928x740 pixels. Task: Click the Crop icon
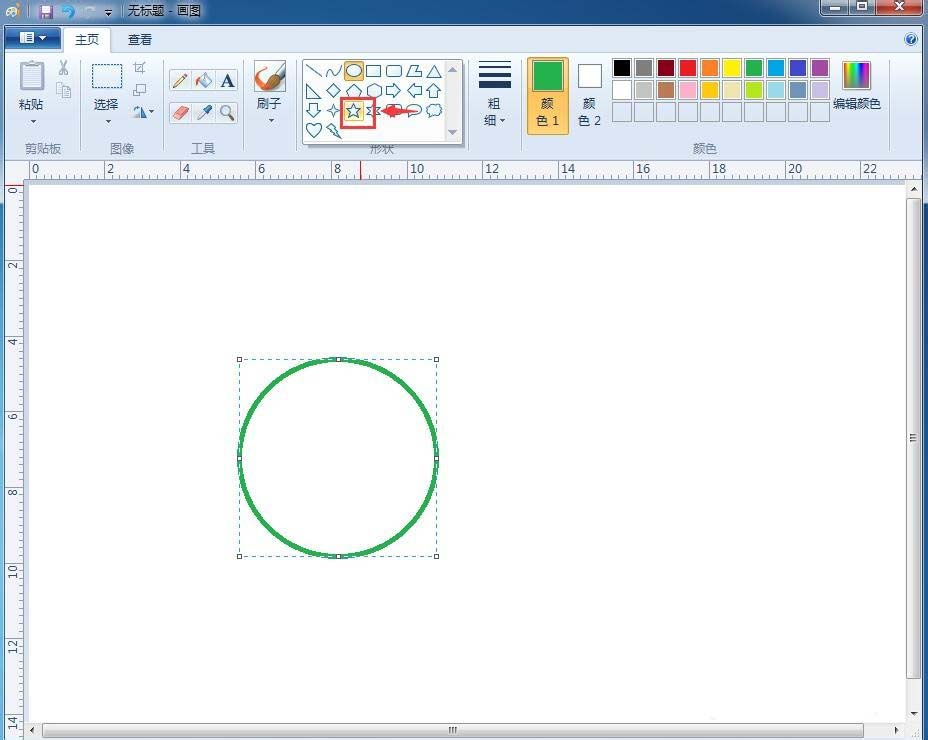140,67
